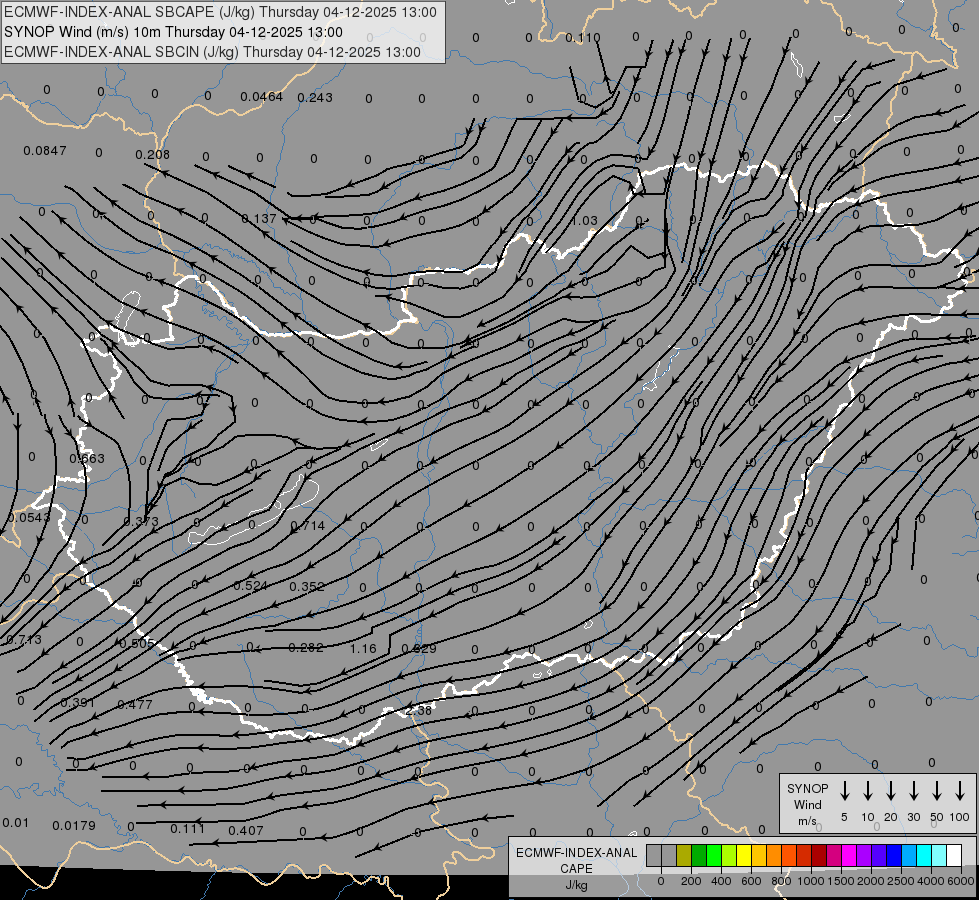Click the 0.505 CAPE value
979x900 pixels.
tap(137, 644)
